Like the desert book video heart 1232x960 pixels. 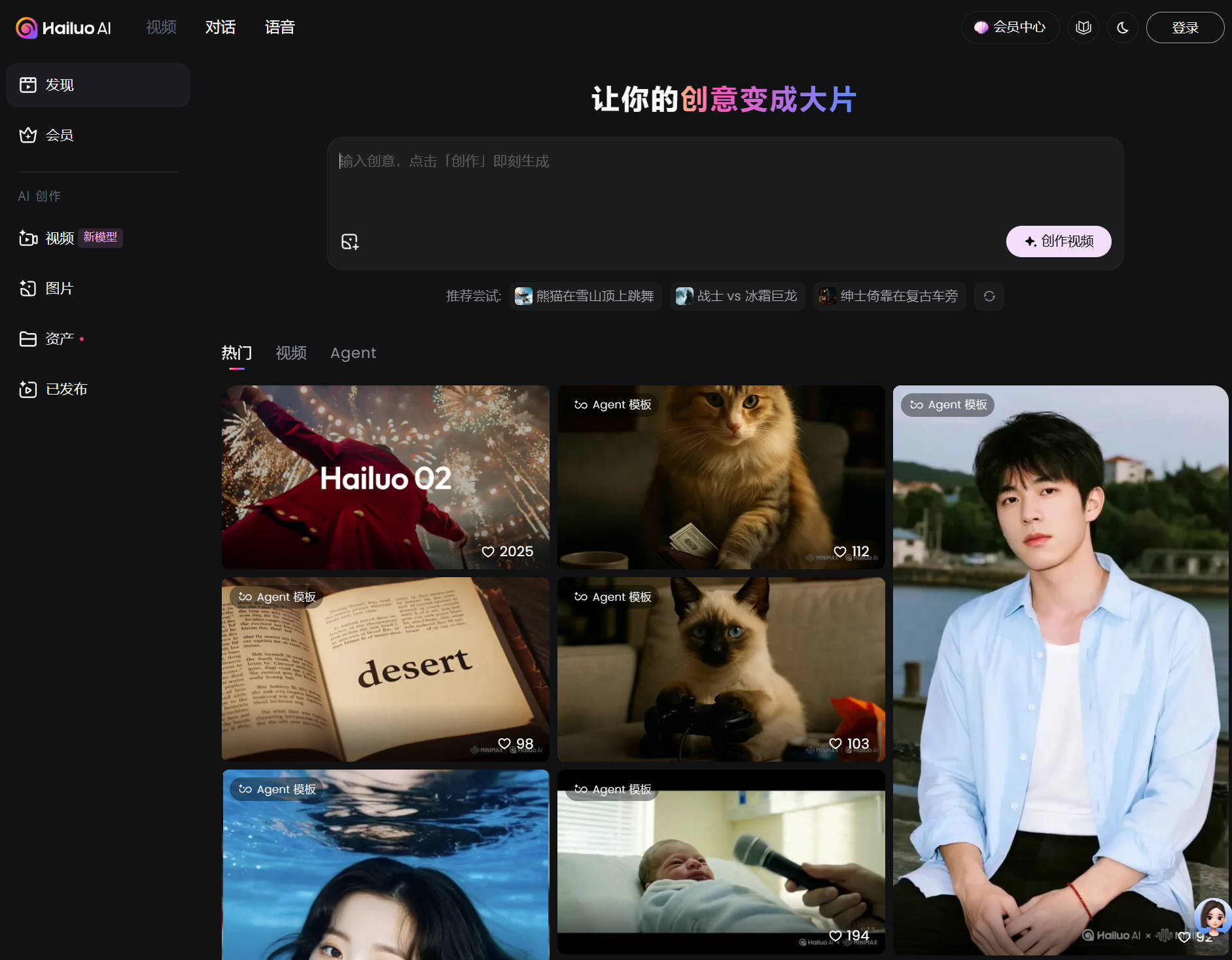coord(504,743)
